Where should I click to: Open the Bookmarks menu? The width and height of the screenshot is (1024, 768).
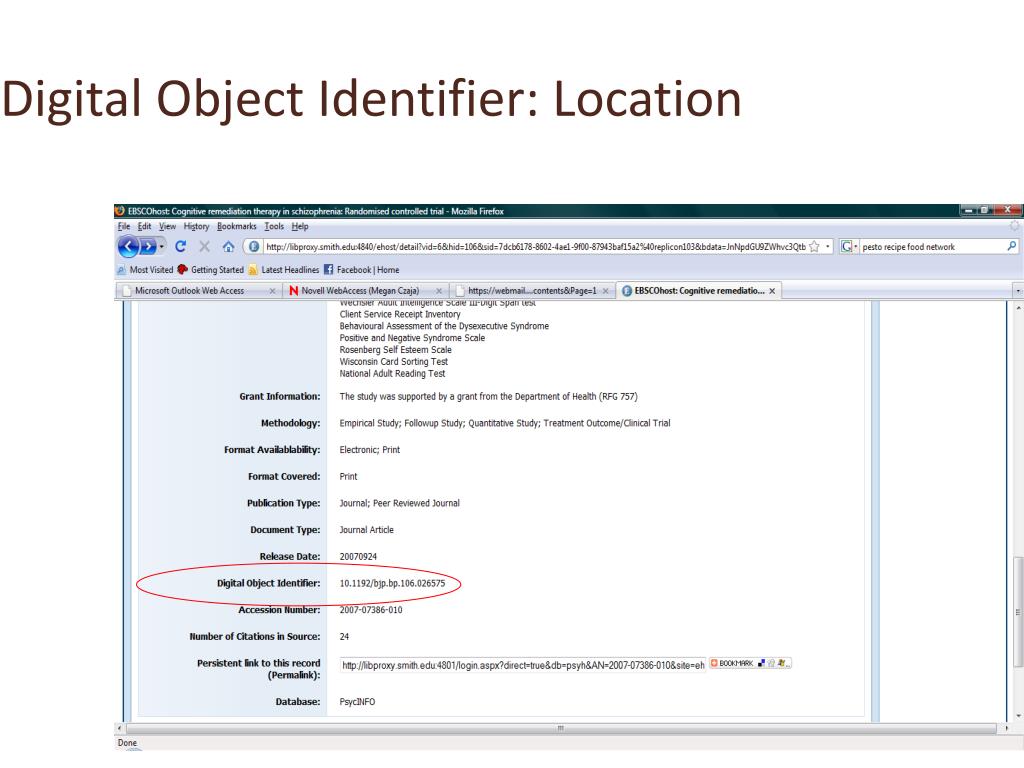pos(236,227)
